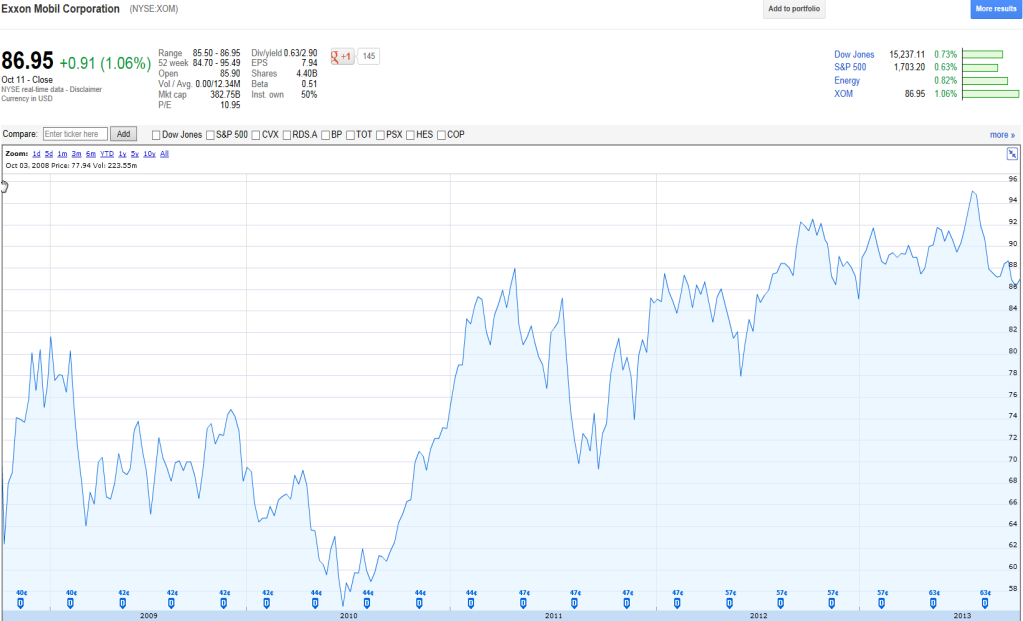
Task: Open the Disclaimer link
Action: tap(86, 89)
